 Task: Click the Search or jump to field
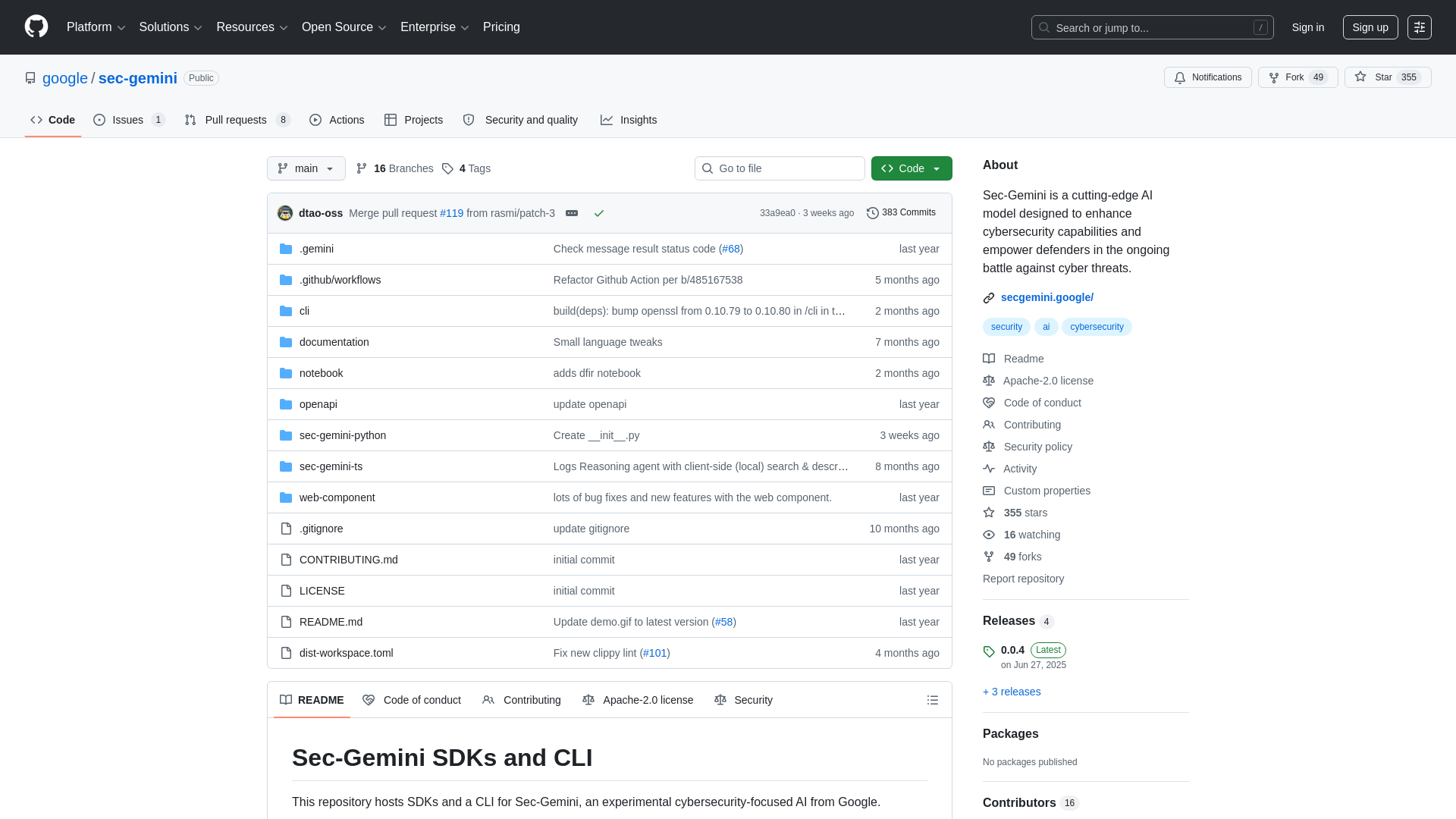coord(1152,27)
